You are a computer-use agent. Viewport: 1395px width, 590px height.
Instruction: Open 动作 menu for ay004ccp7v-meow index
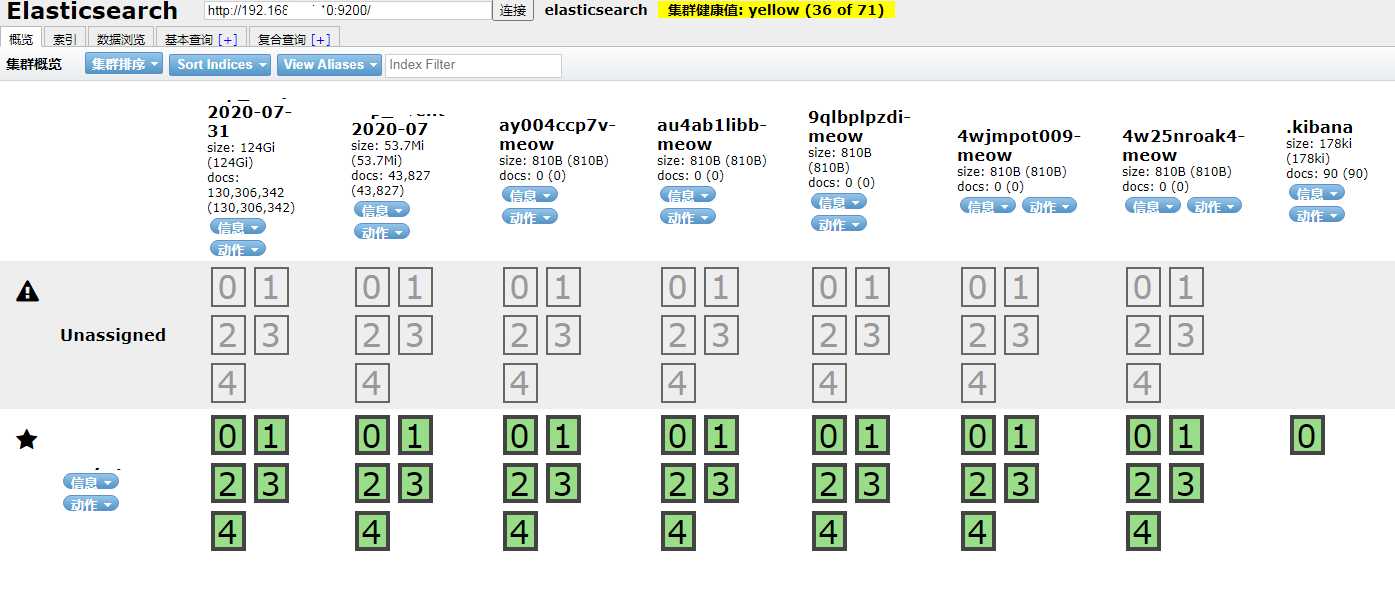(530, 216)
